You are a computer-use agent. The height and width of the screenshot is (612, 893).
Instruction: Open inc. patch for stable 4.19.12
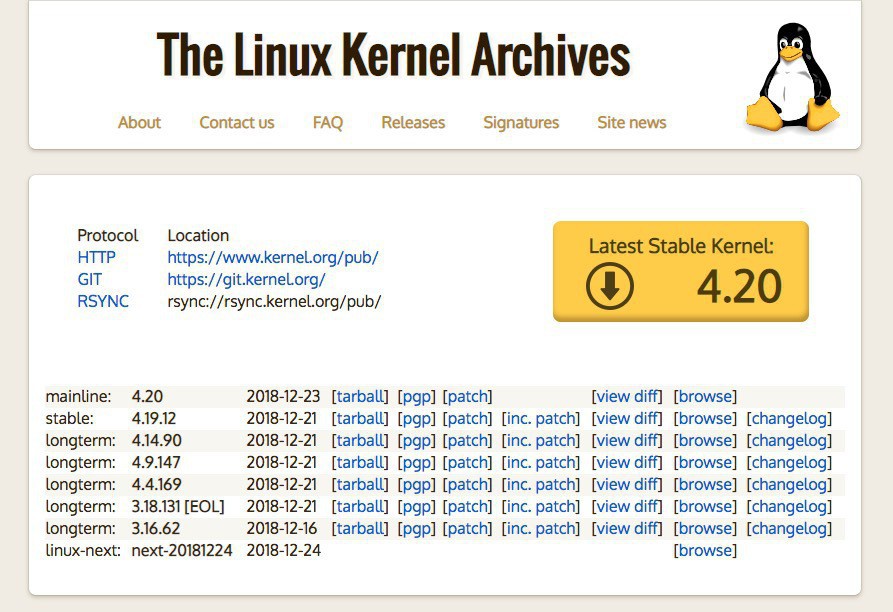click(540, 418)
